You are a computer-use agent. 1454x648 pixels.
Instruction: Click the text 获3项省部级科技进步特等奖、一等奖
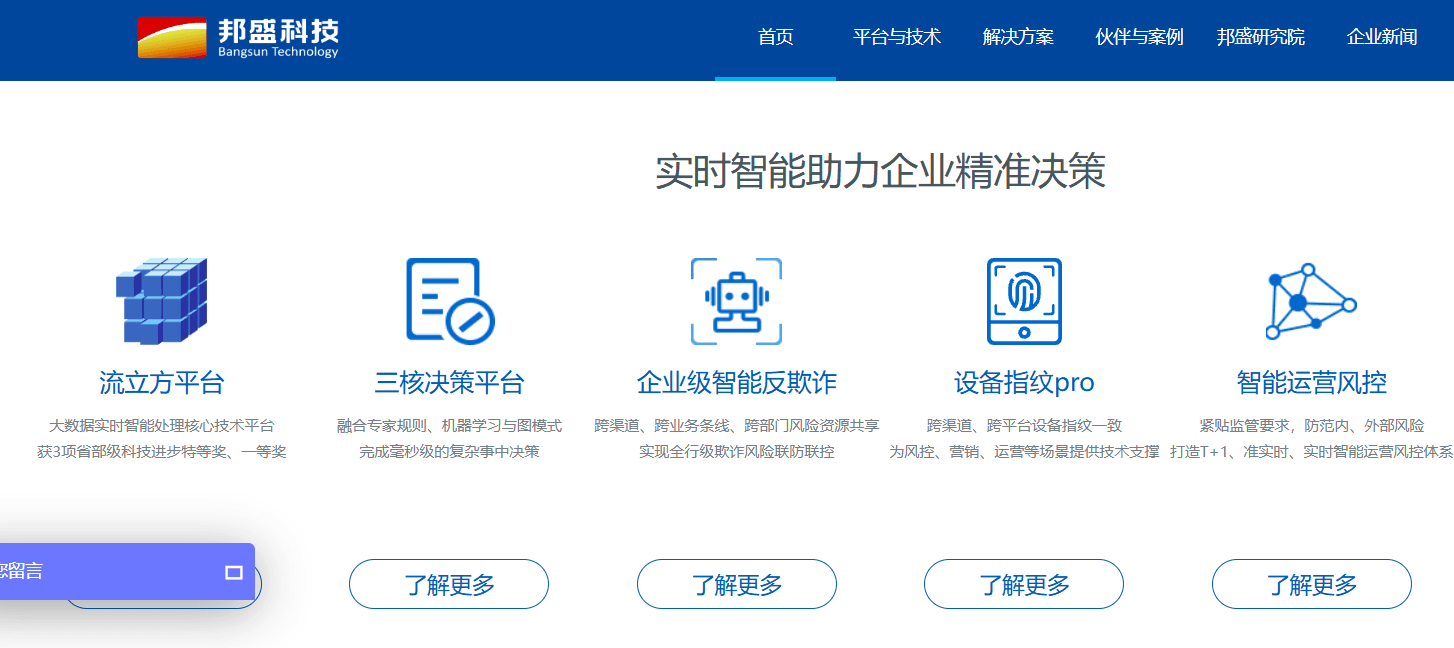162,452
